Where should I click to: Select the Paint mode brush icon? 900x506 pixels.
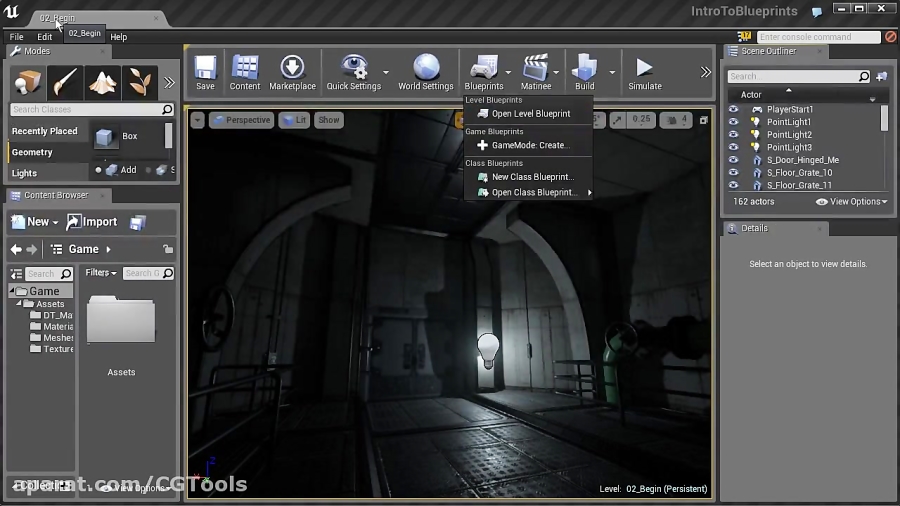tap(66, 81)
